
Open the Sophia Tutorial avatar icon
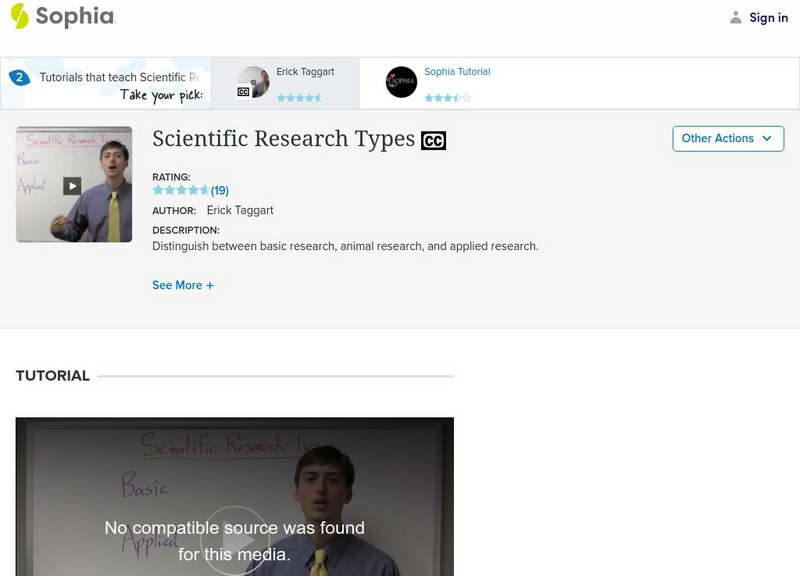pyautogui.click(x=403, y=81)
